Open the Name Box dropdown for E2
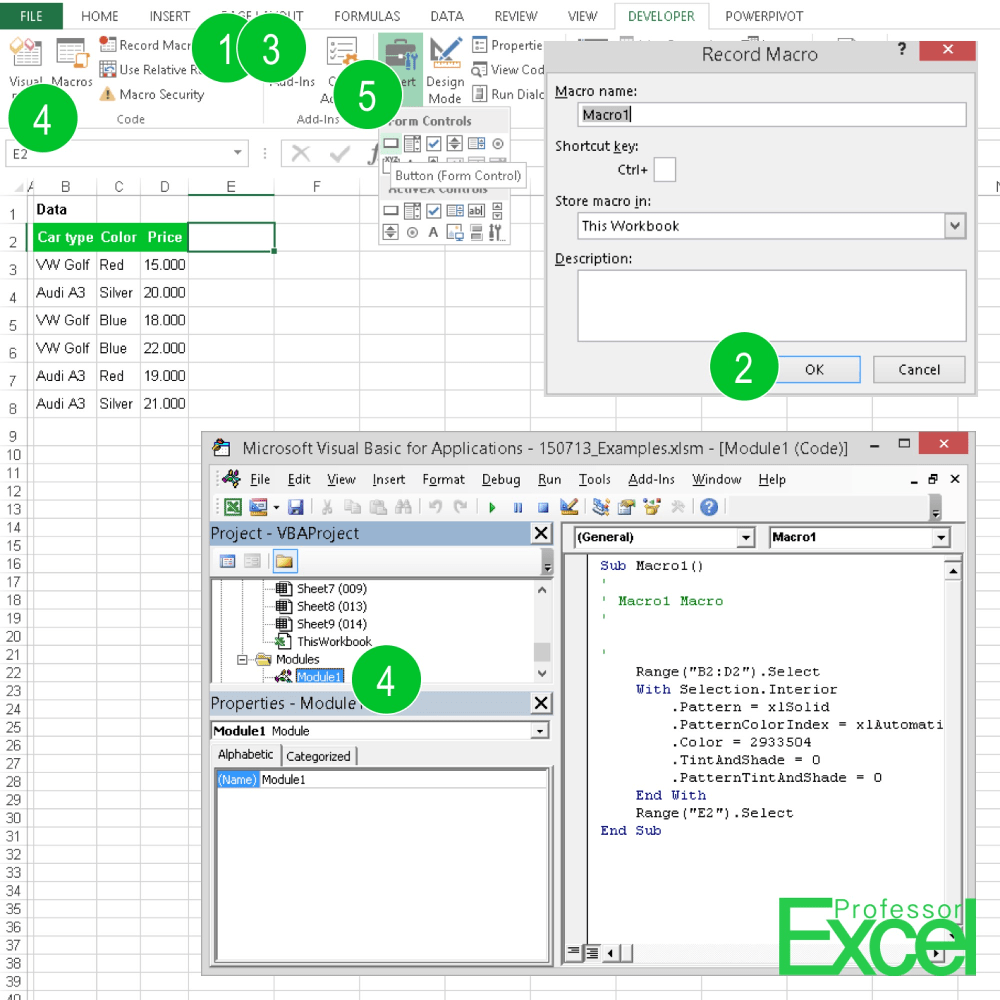This screenshot has width=1000, height=1000. [237, 153]
